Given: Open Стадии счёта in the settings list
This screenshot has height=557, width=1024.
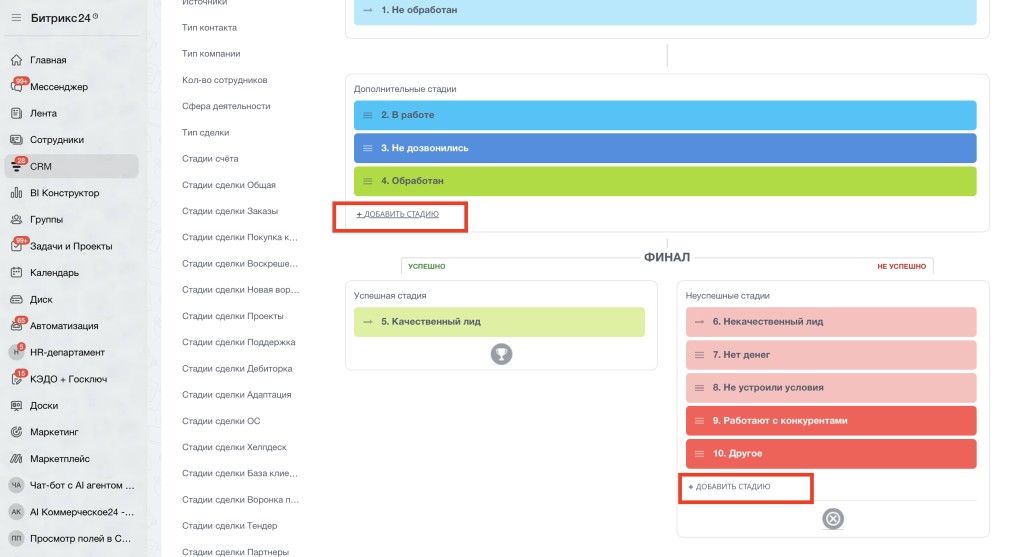Looking at the screenshot, I should [210, 159].
